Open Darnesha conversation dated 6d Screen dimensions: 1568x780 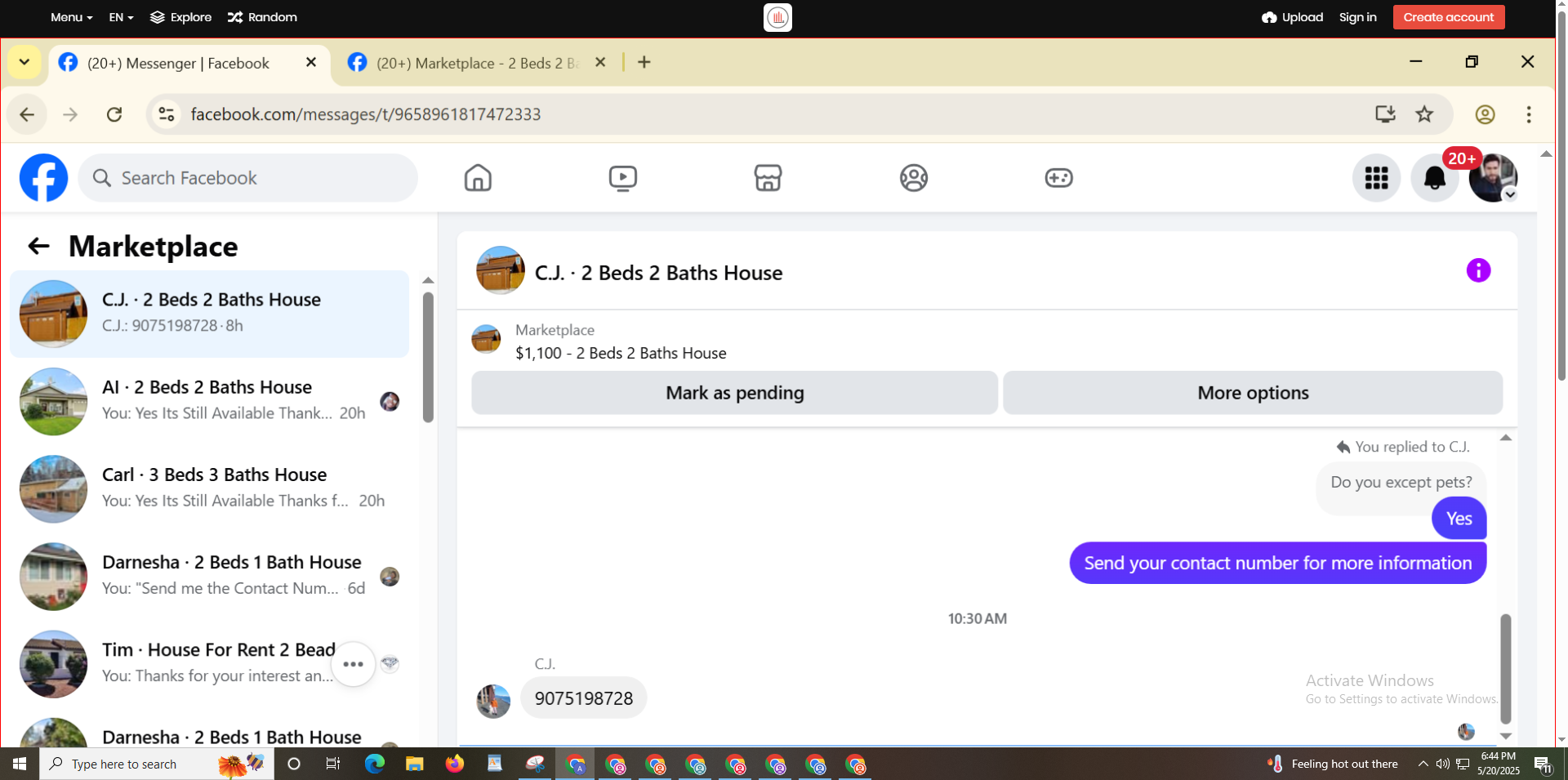pyautogui.click(x=210, y=576)
